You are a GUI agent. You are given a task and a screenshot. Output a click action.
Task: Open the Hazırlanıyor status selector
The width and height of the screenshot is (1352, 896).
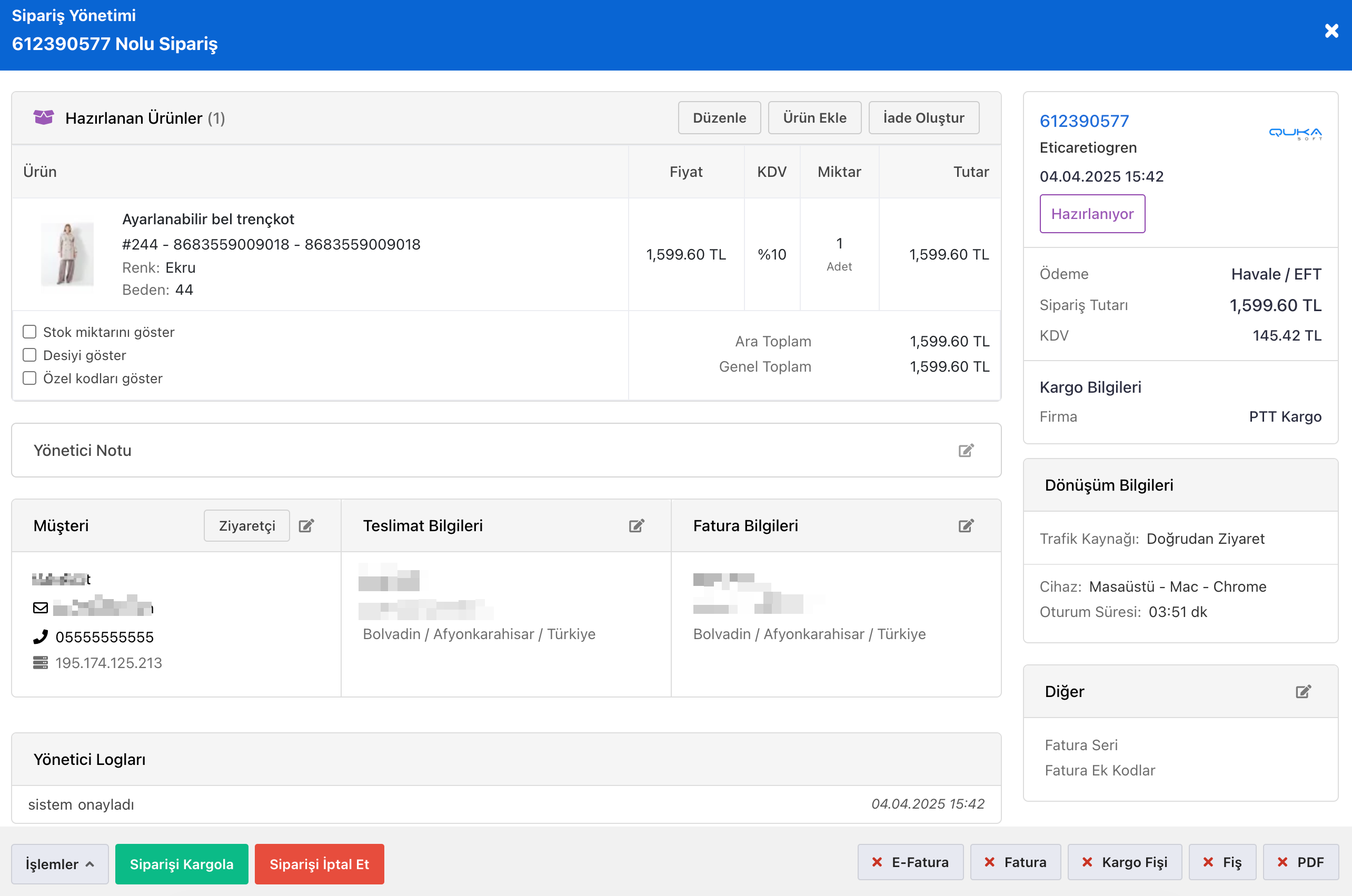[x=1092, y=214]
